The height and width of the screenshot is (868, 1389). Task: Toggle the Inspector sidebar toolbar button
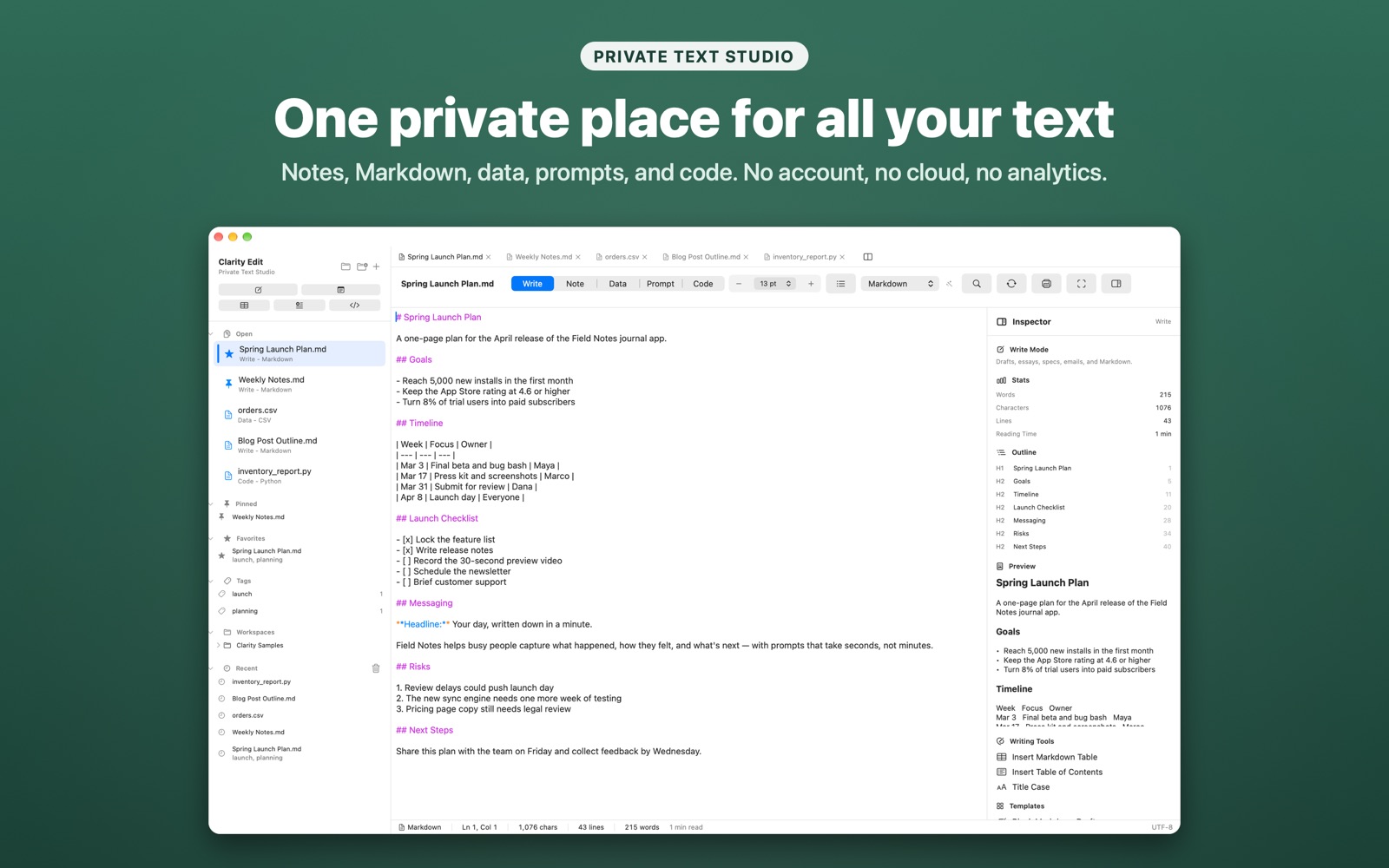click(x=1116, y=284)
